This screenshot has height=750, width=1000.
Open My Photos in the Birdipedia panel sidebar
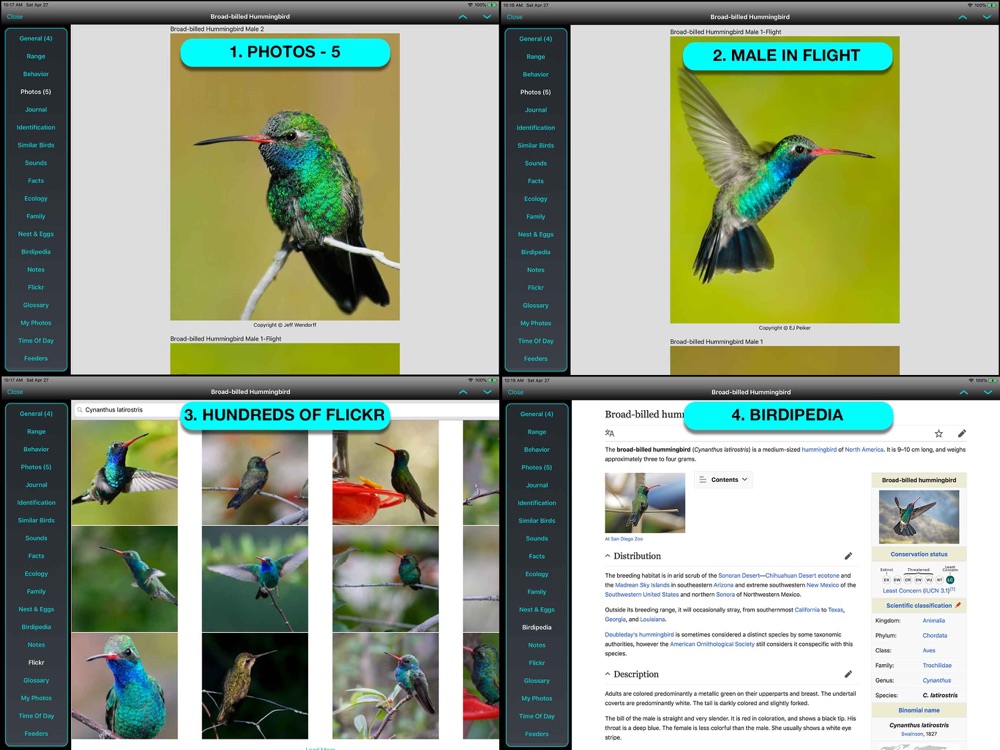coord(537,698)
